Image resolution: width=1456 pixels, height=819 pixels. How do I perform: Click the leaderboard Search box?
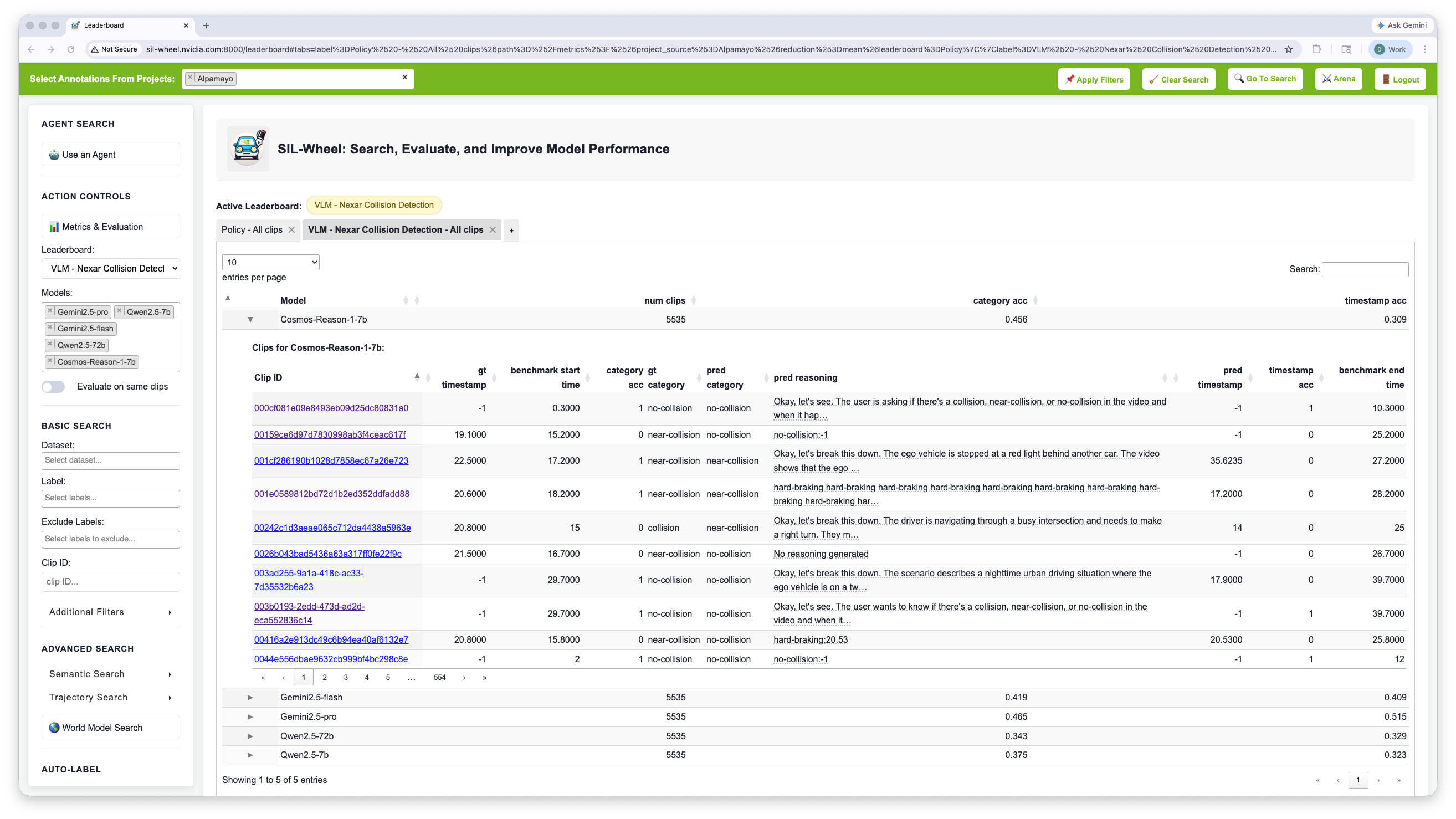pos(1365,269)
